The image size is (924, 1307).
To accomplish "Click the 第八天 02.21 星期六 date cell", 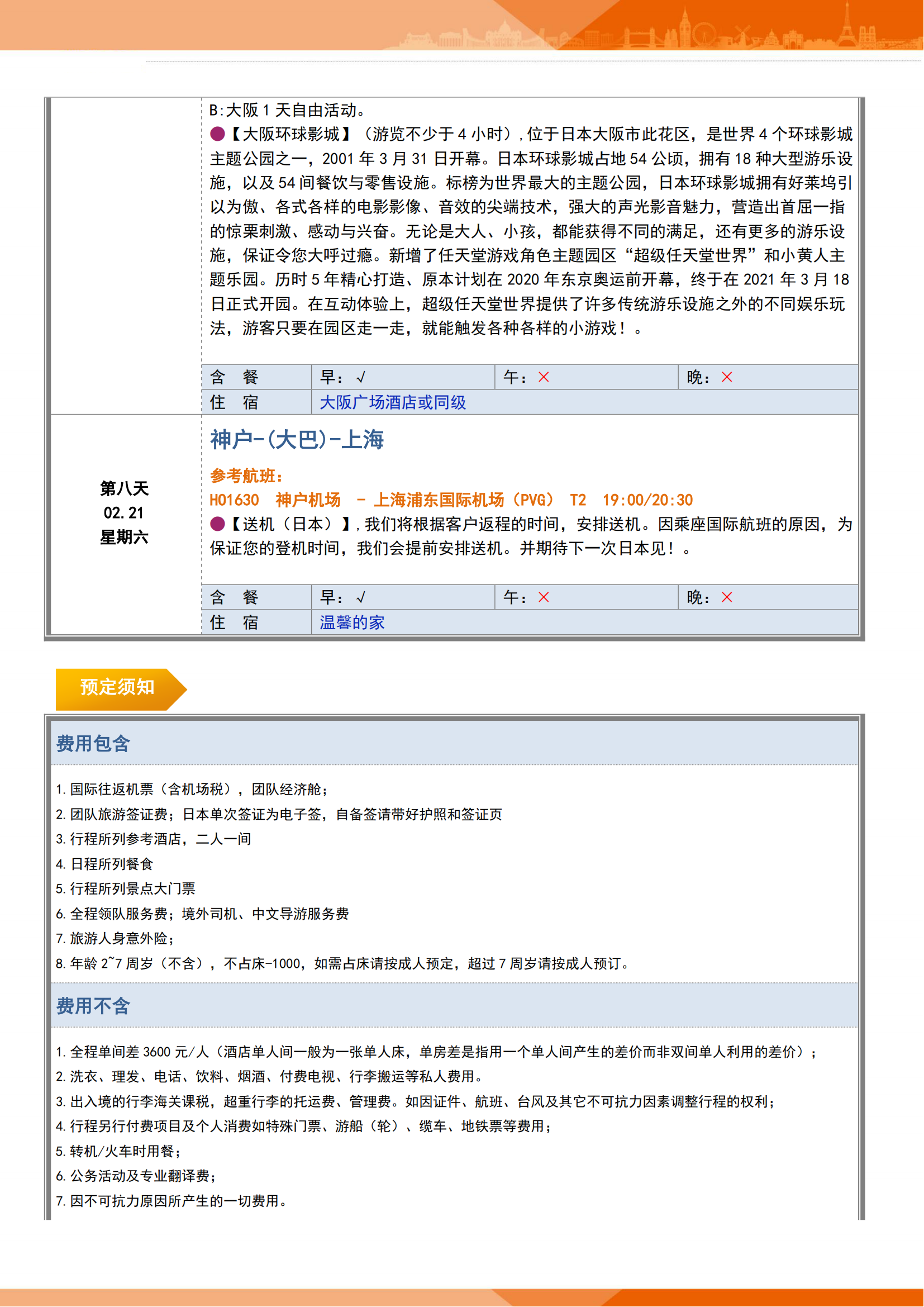I will pyautogui.click(x=124, y=513).
